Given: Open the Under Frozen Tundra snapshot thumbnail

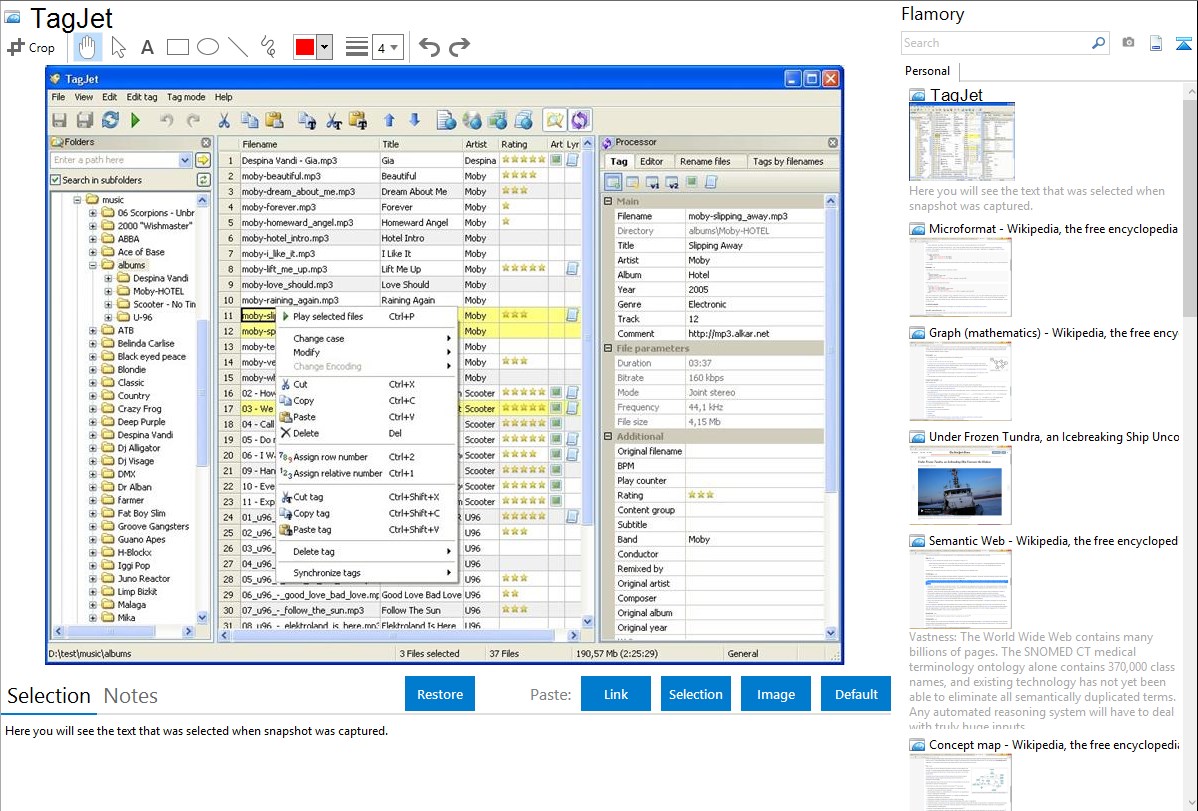Looking at the screenshot, I should click(960, 485).
